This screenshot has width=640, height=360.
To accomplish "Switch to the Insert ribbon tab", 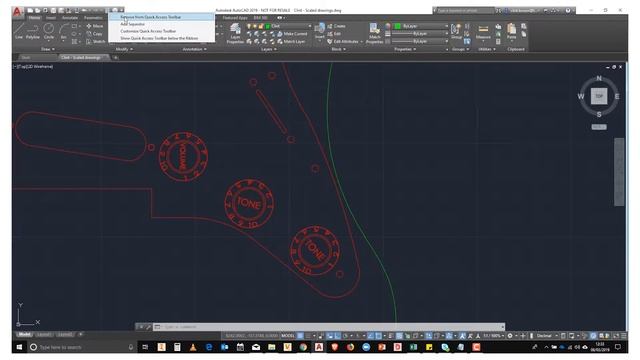I will [x=51, y=18].
